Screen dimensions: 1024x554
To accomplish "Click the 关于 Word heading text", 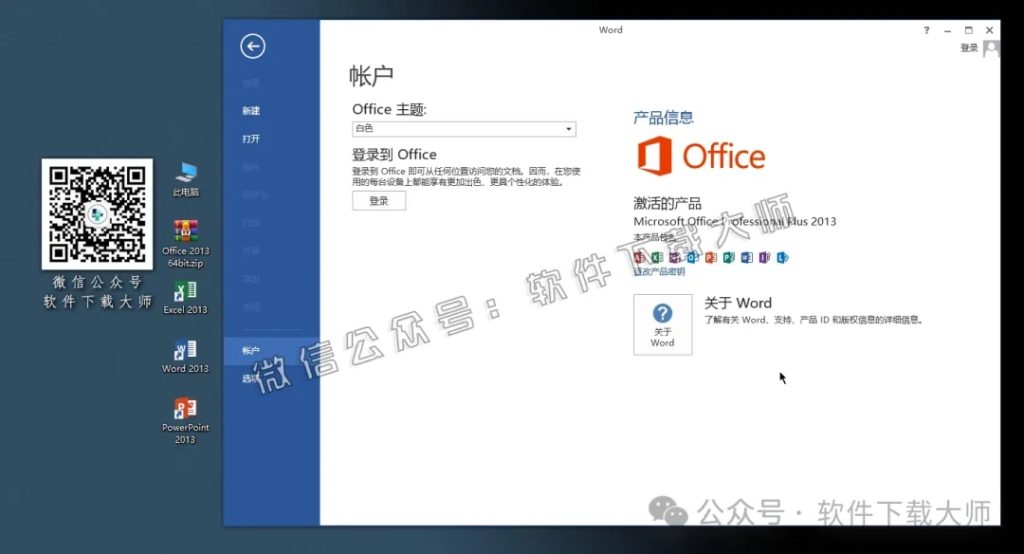I will point(737,303).
